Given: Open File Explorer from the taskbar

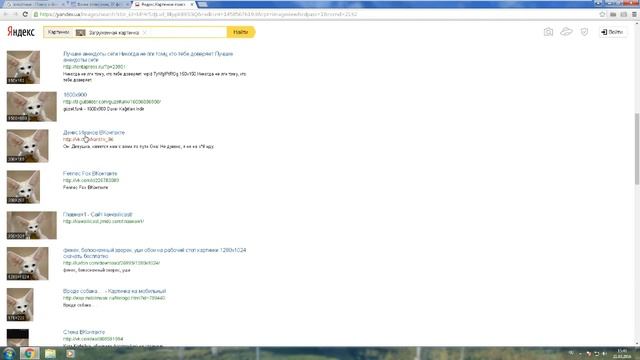Looking at the screenshot, I should pyautogui.click(x=50, y=353).
